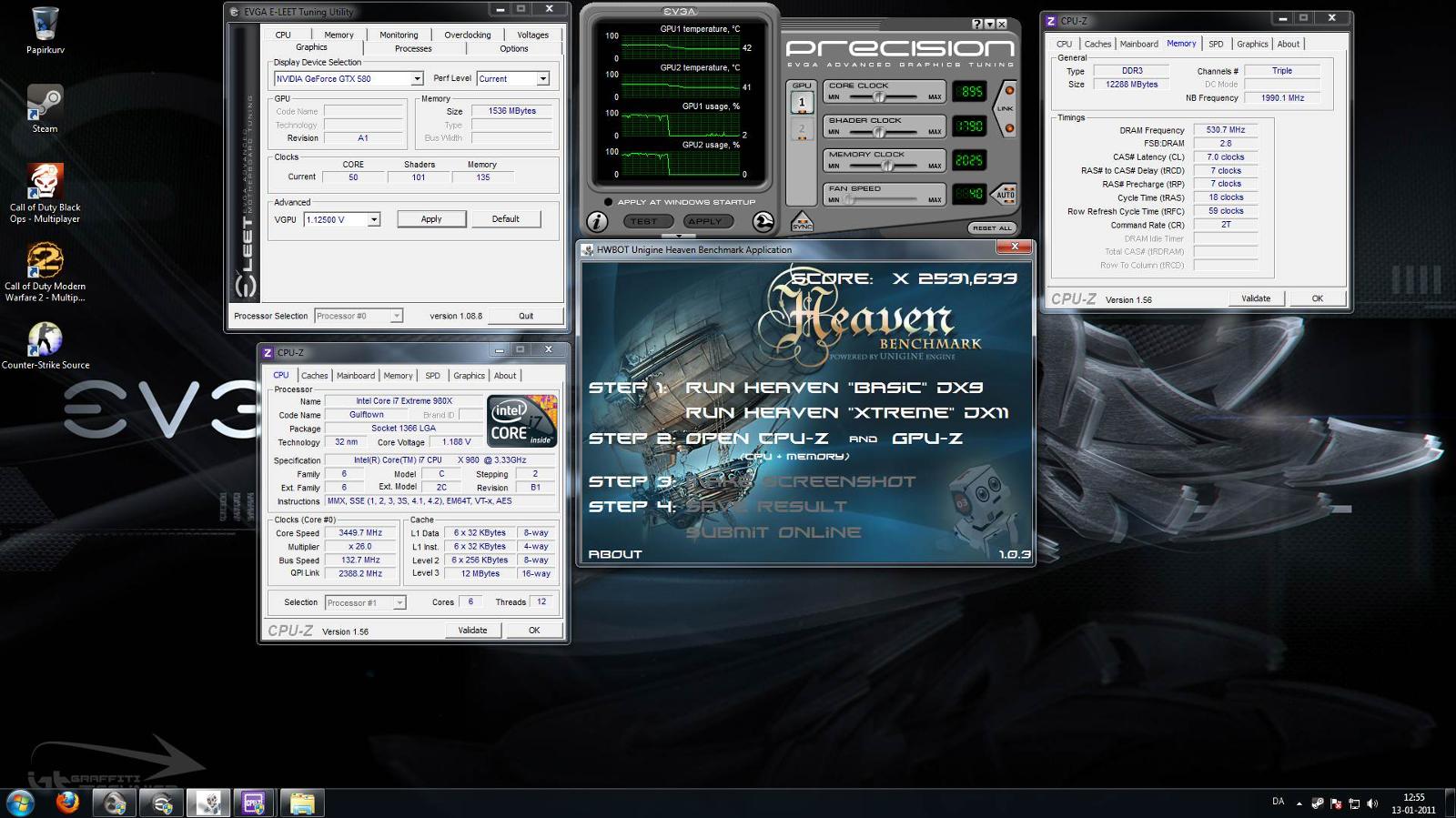Click ABOUT in Heaven benchmark
The width and height of the screenshot is (1456, 818).
[615, 553]
